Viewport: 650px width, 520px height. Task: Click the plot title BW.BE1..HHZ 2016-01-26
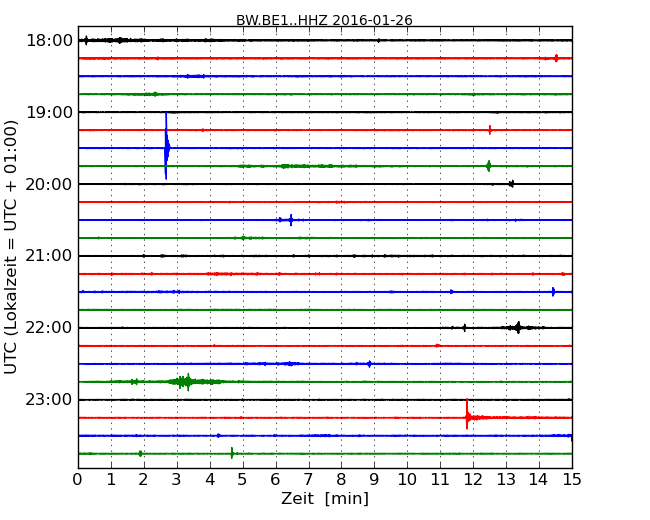(324, 20)
